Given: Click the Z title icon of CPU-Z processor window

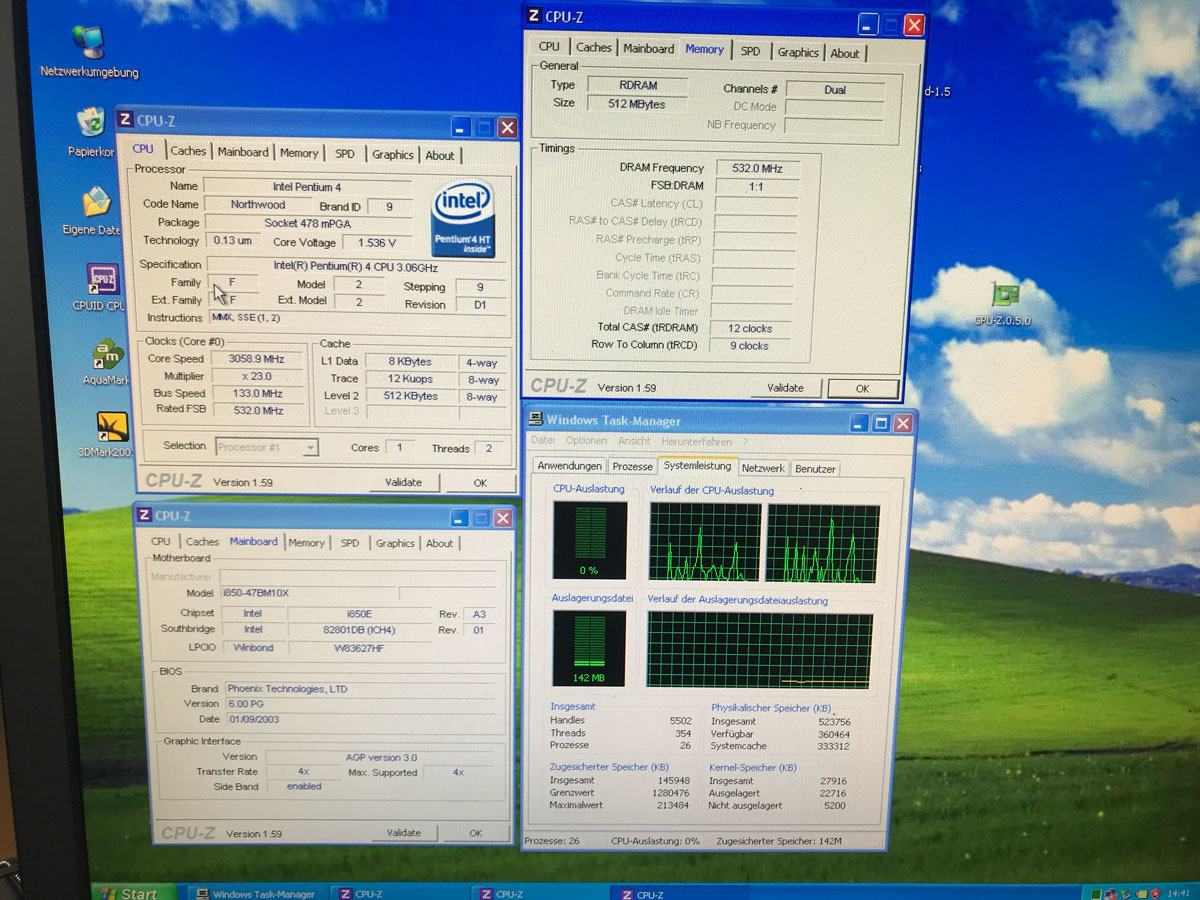Looking at the screenshot, I should pyautogui.click(x=126, y=120).
